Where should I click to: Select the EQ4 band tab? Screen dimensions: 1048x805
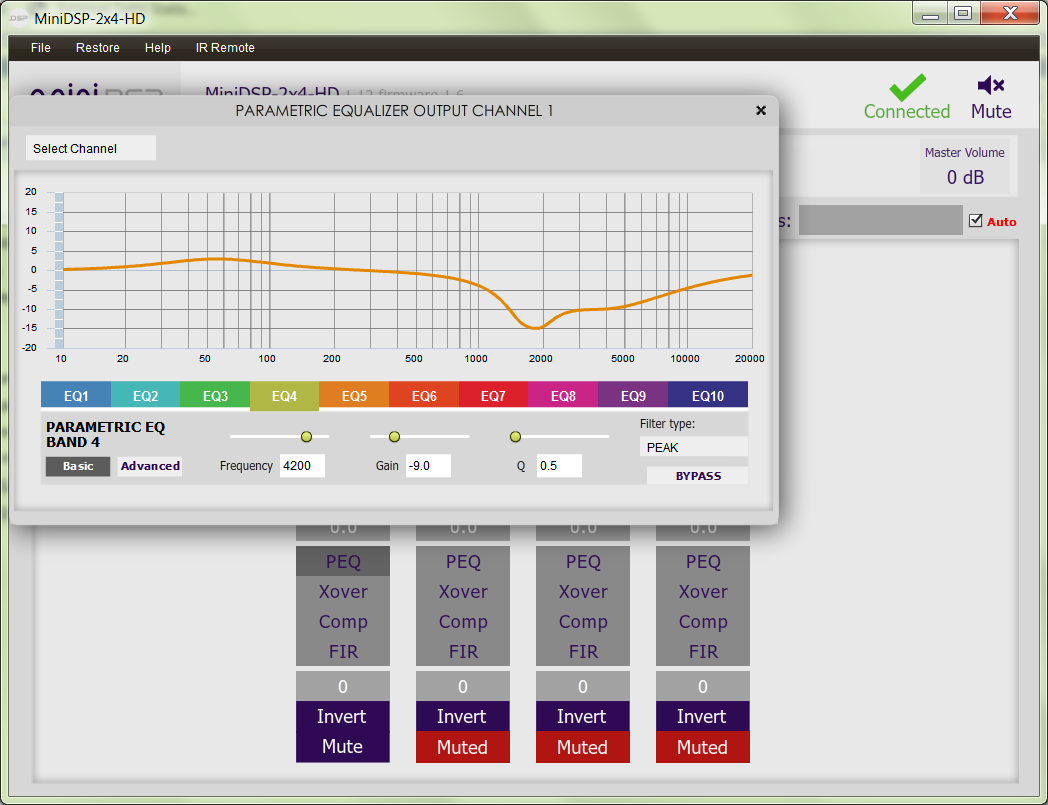pyautogui.click(x=285, y=396)
